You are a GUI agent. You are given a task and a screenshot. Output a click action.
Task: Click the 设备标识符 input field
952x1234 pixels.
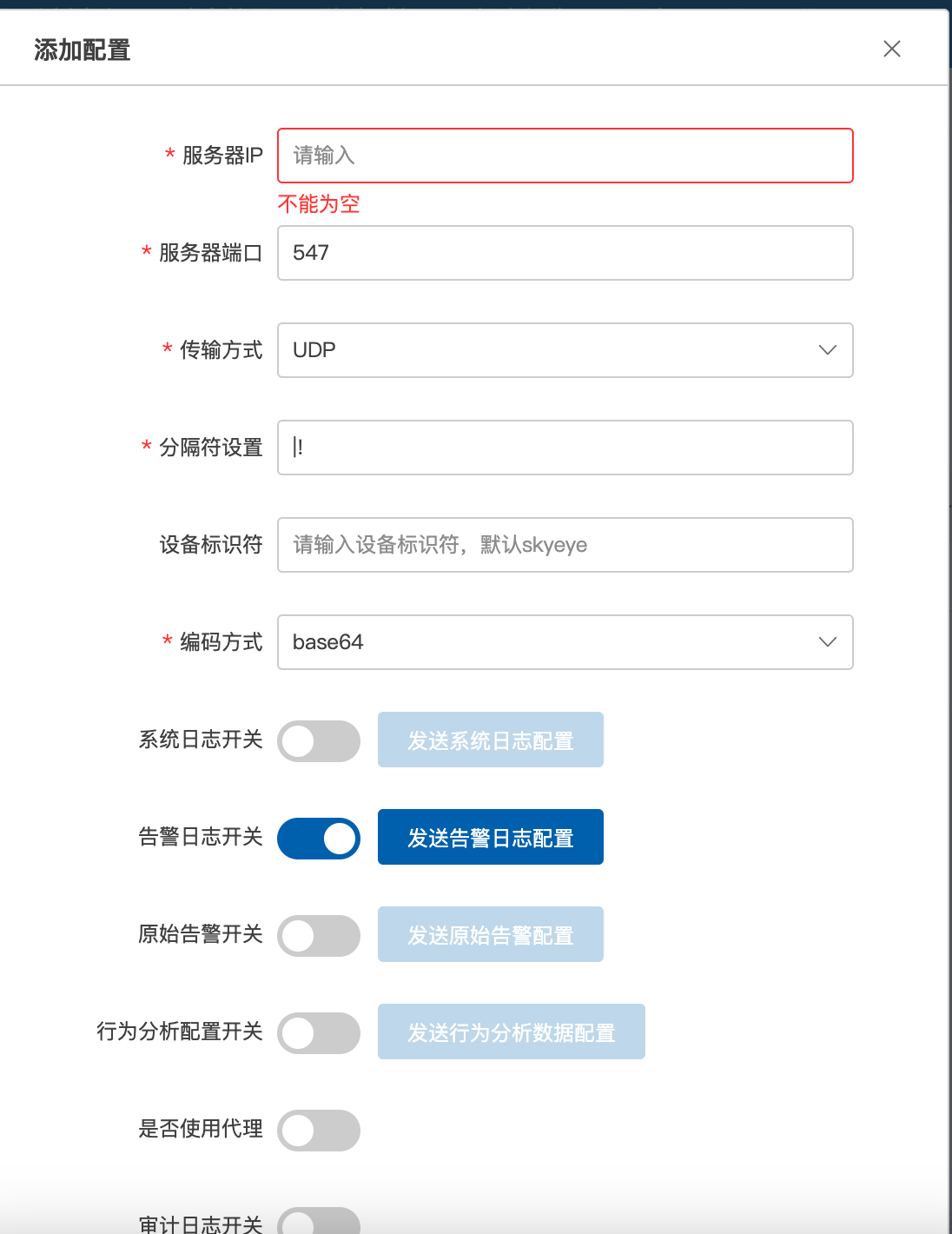(565, 545)
